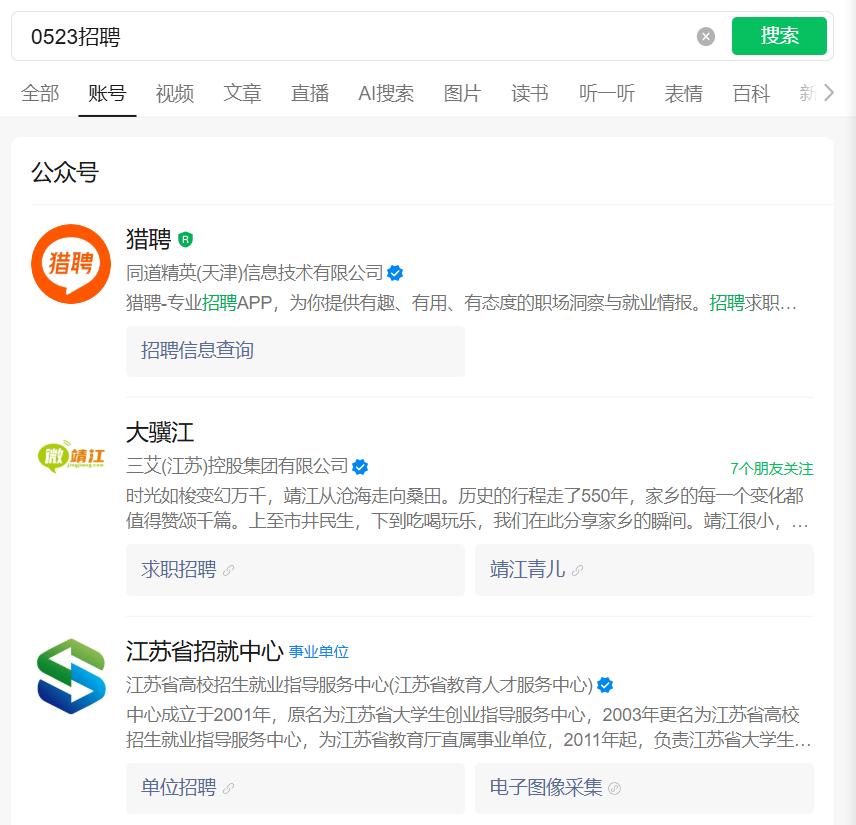
Task: Click verified badge next to 同道精英(天津)信息技术有限公司
Action: (395, 272)
